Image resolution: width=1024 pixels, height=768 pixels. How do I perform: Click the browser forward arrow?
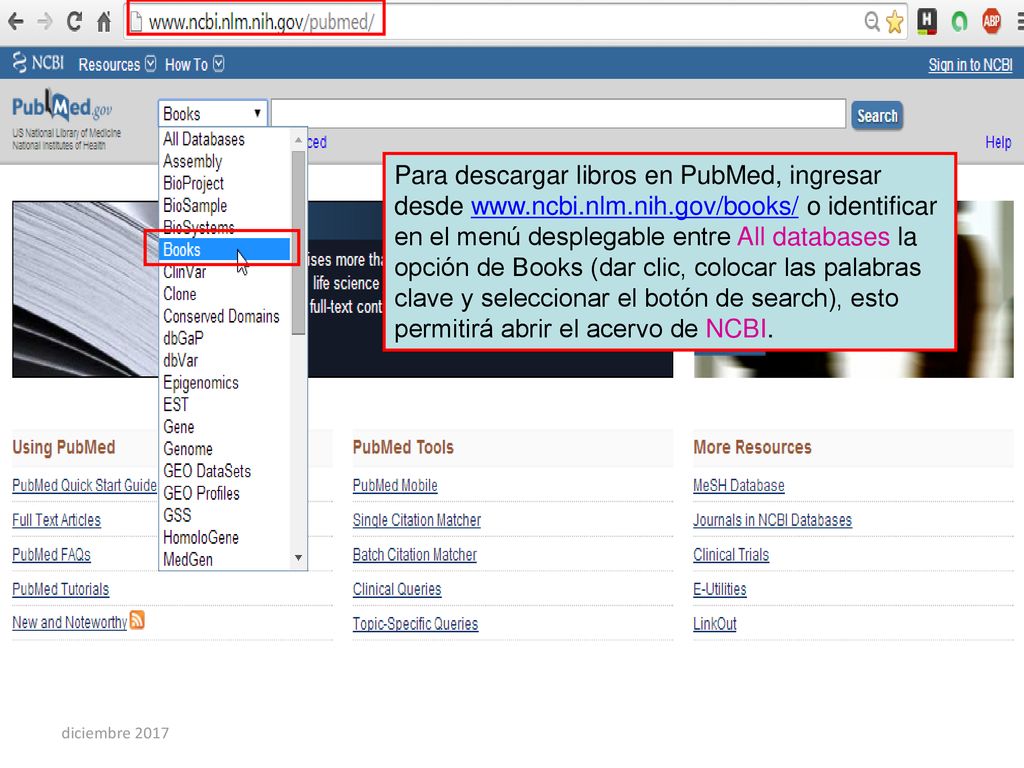[44, 22]
